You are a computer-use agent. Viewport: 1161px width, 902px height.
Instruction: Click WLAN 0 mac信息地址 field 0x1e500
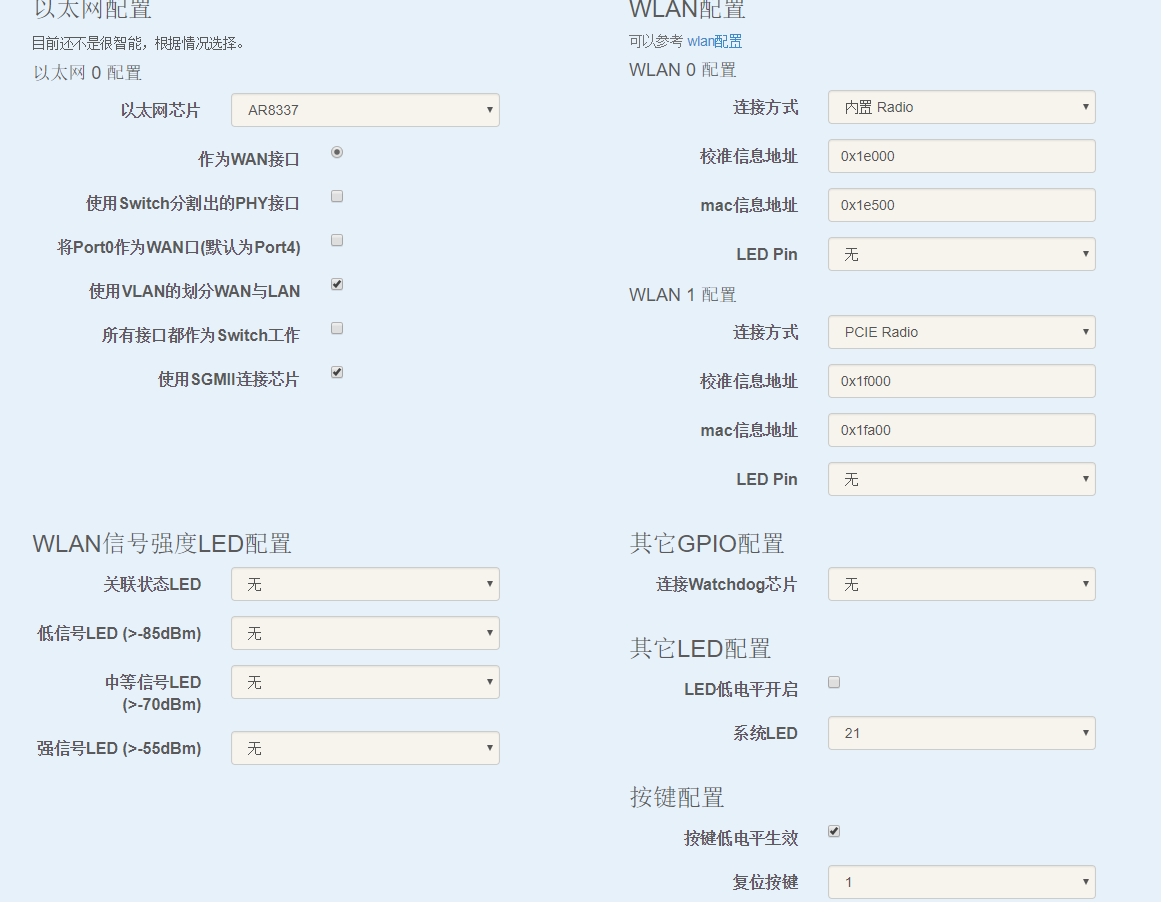(x=961, y=205)
